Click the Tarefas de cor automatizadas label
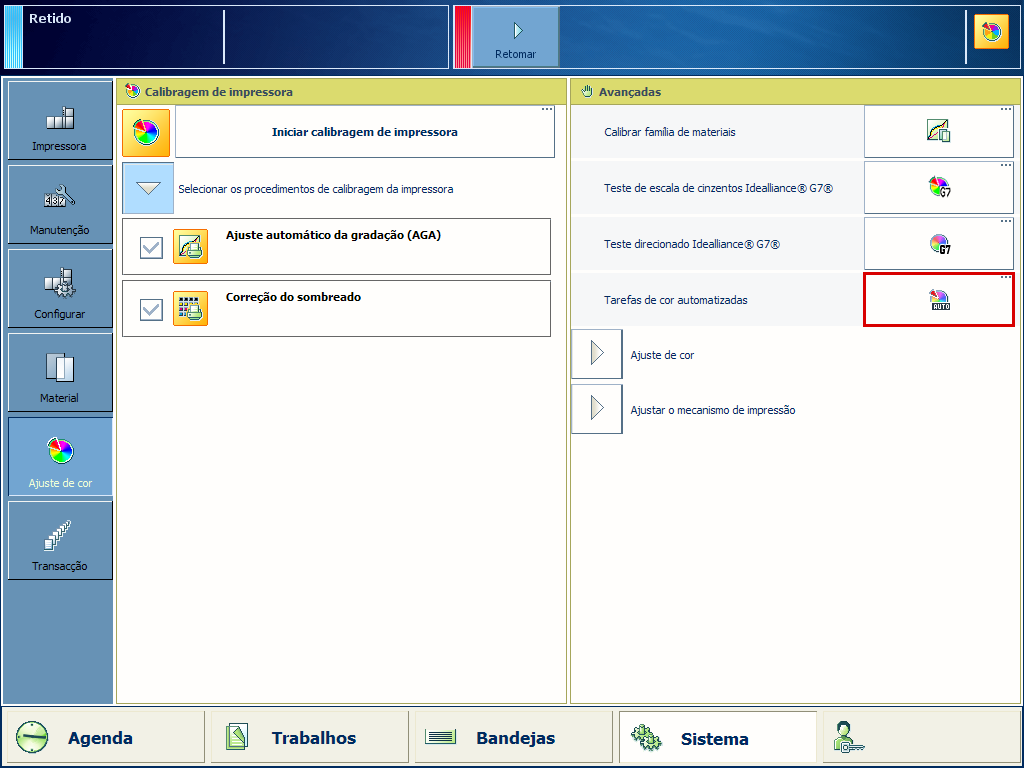This screenshot has width=1024, height=768. point(675,300)
